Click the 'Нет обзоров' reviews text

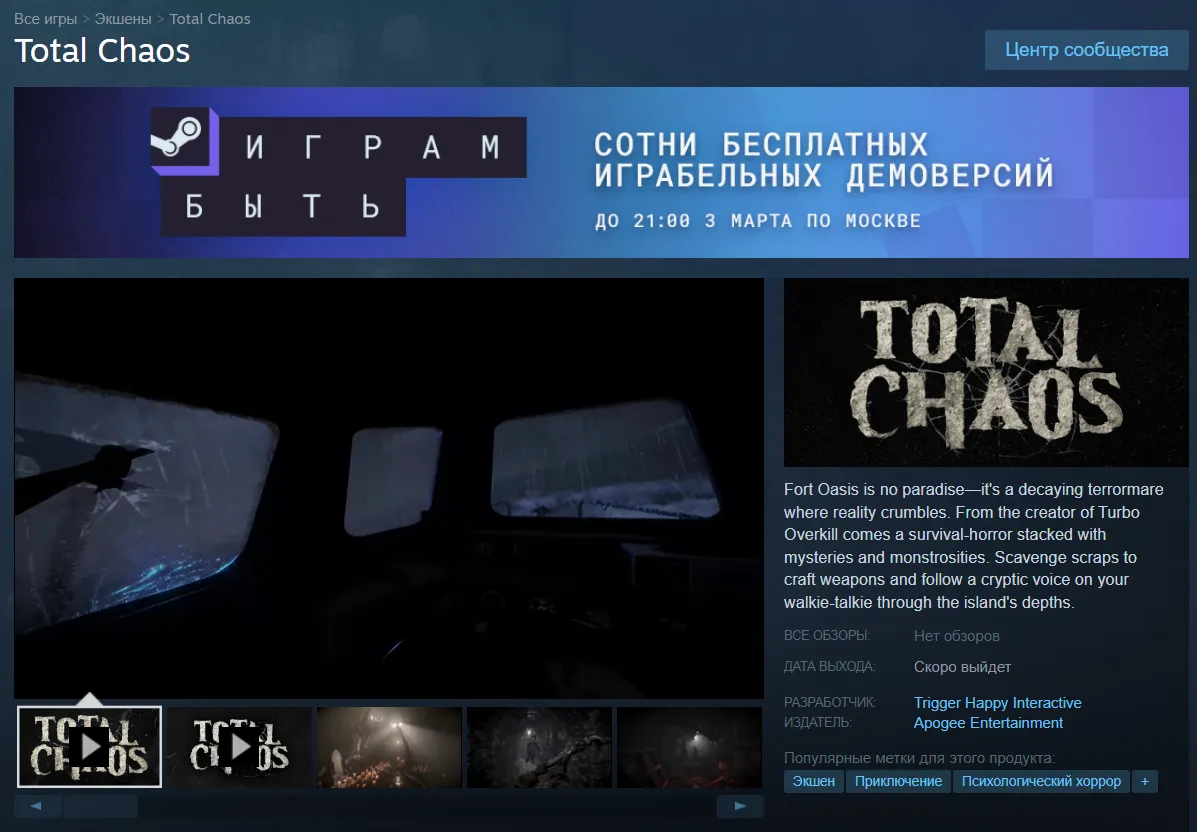[x=957, y=636]
